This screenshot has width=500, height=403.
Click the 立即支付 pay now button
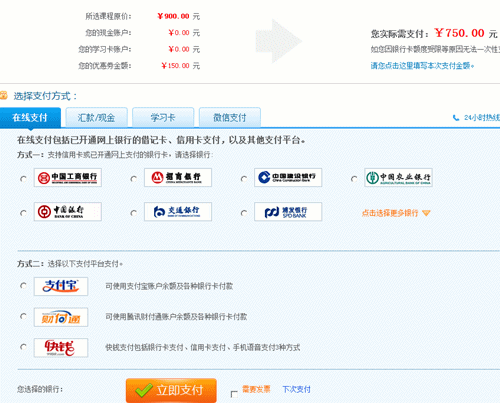tap(171, 390)
